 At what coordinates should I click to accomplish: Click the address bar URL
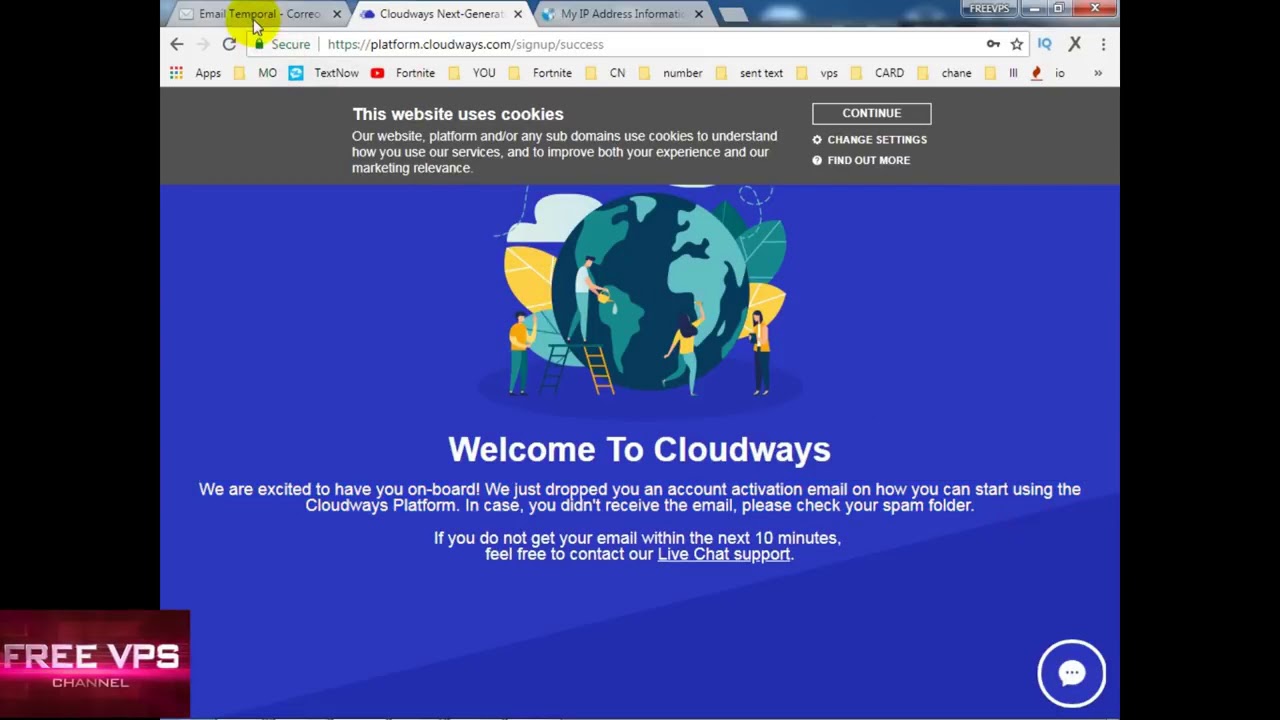pos(465,44)
